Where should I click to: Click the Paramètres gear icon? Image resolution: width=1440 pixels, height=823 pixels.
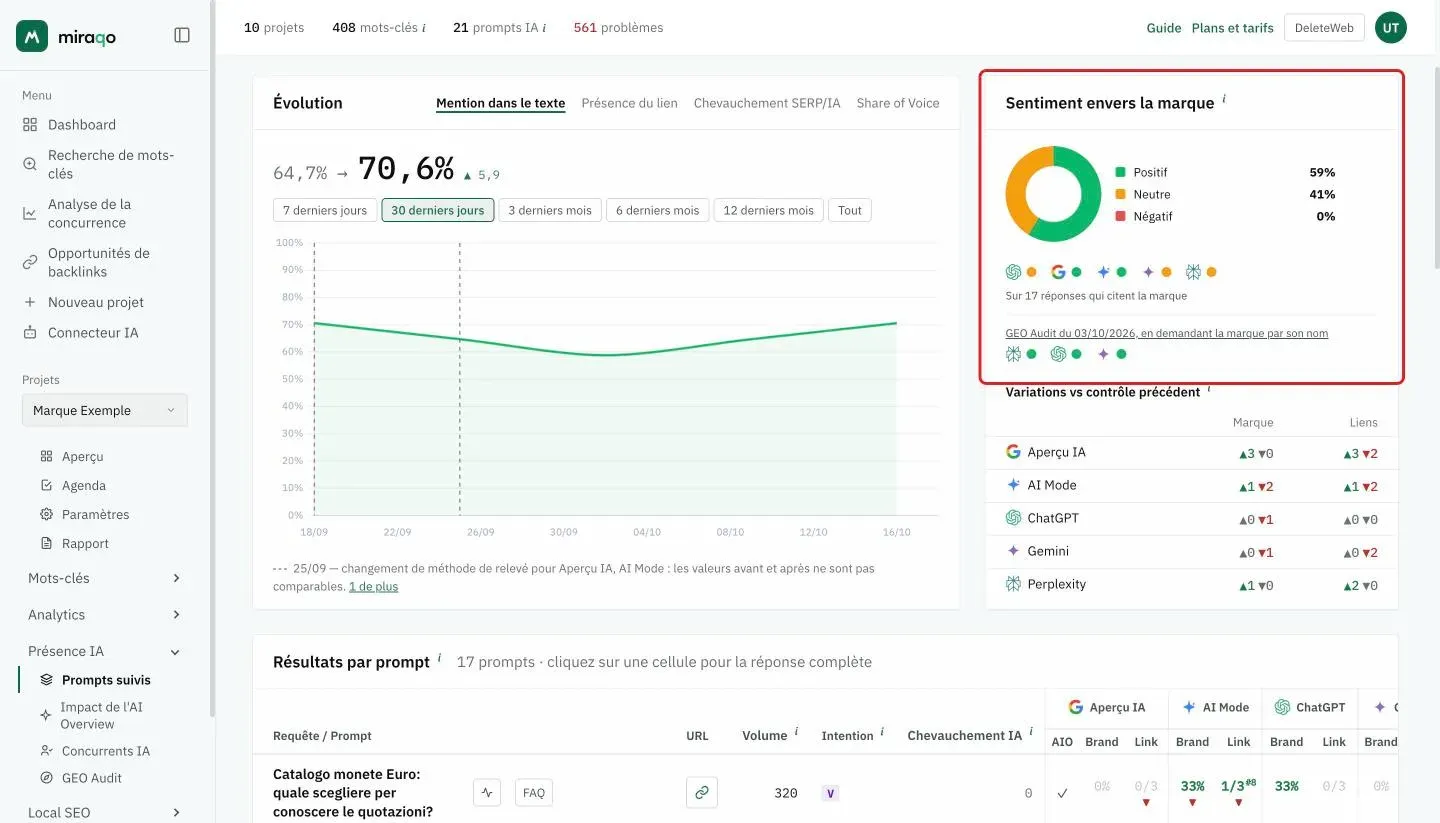pyautogui.click(x=46, y=514)
